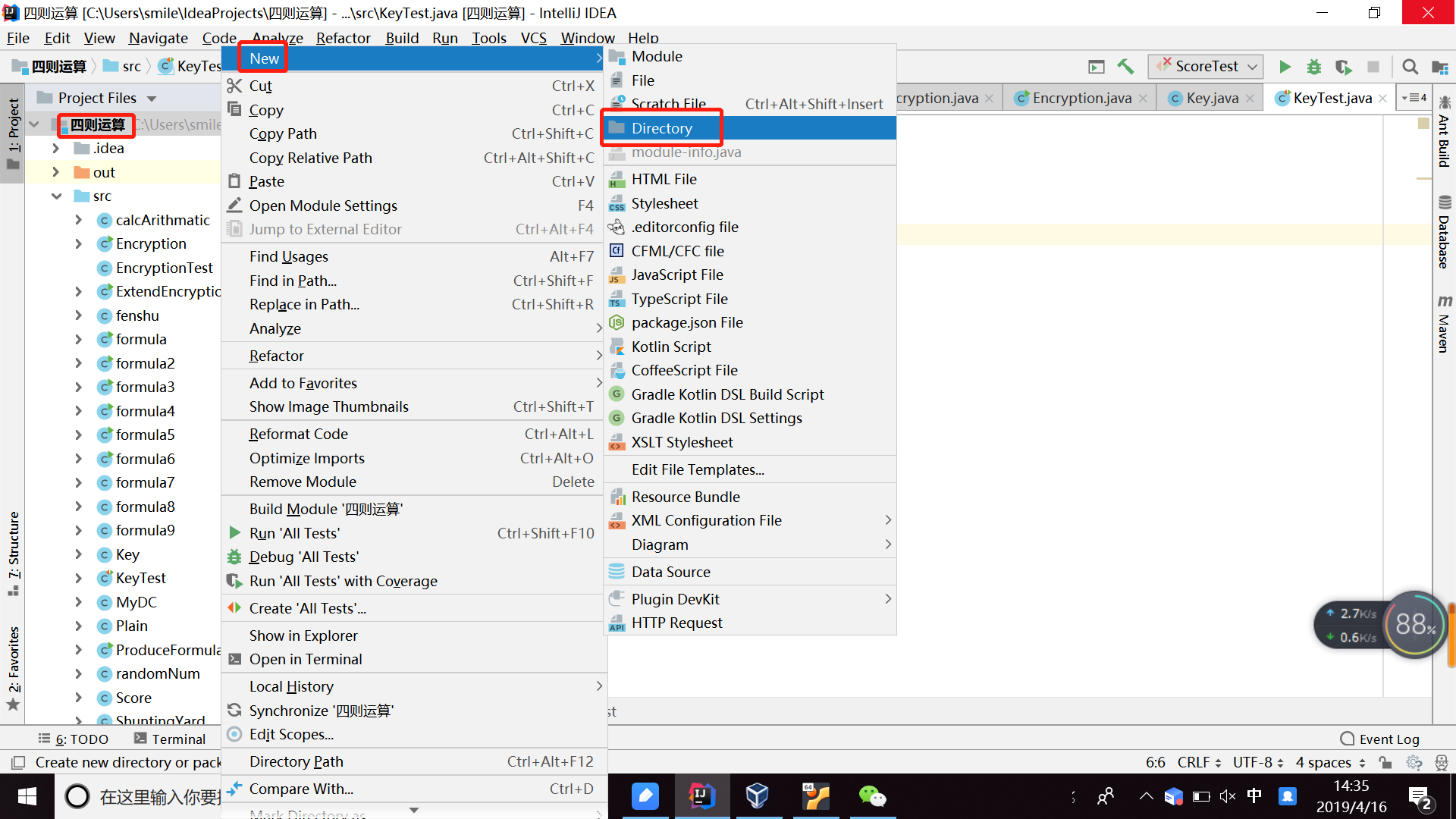Toggle the Structure tool window stripe button
Screen dimensions: 1456x819
pyautogui.click(x=13, y=554)
